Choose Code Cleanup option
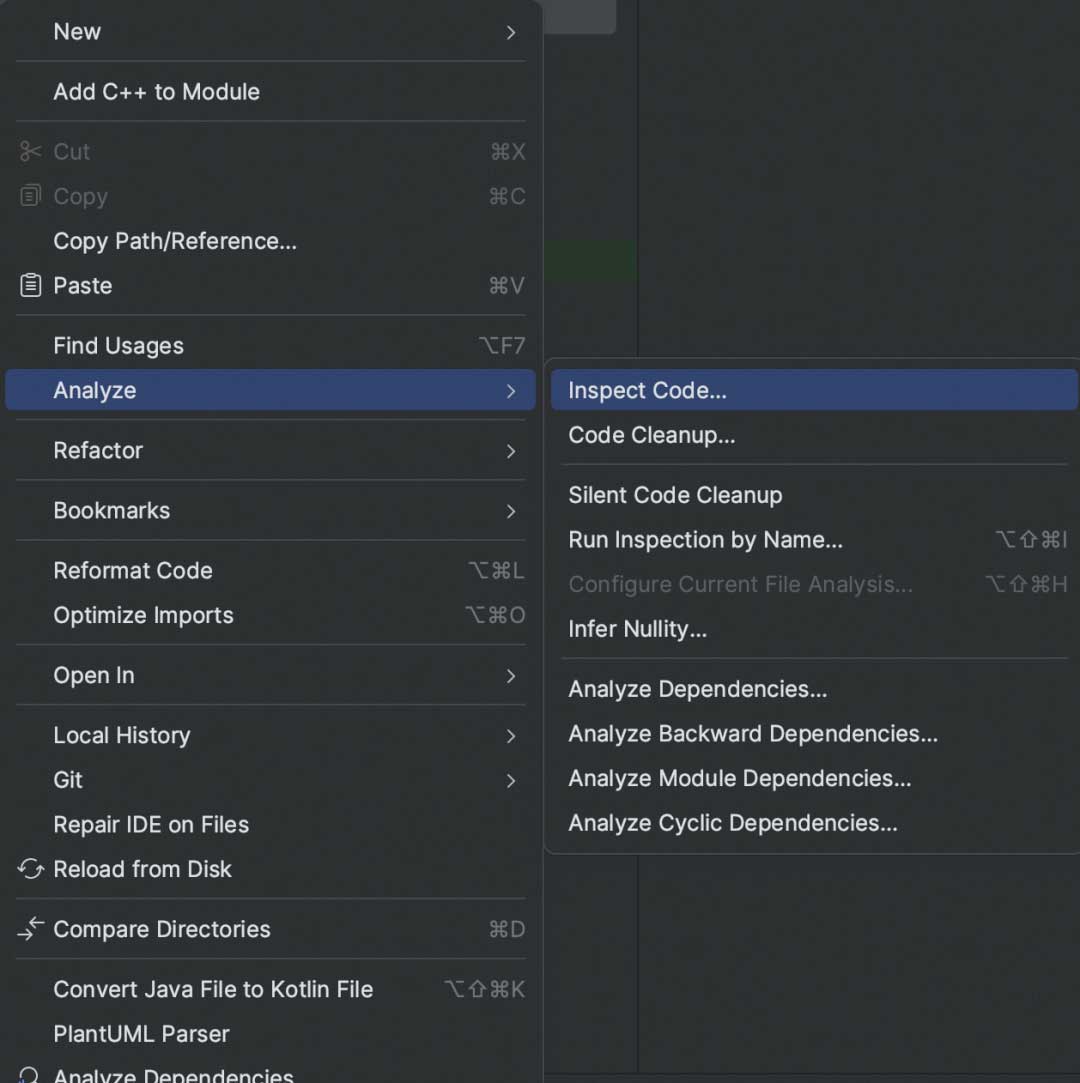The width and height of the screenshot is (1080, 1083). point(651,435)
